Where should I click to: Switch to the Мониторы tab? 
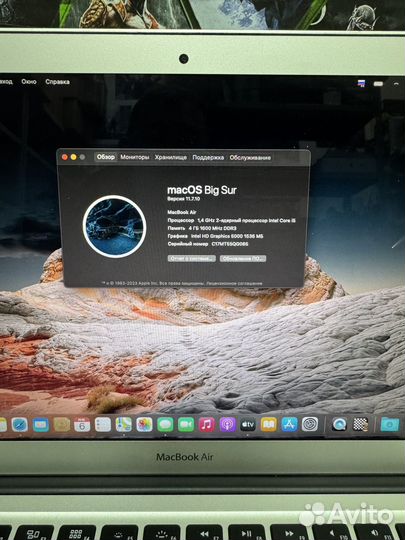pos(135,157)
